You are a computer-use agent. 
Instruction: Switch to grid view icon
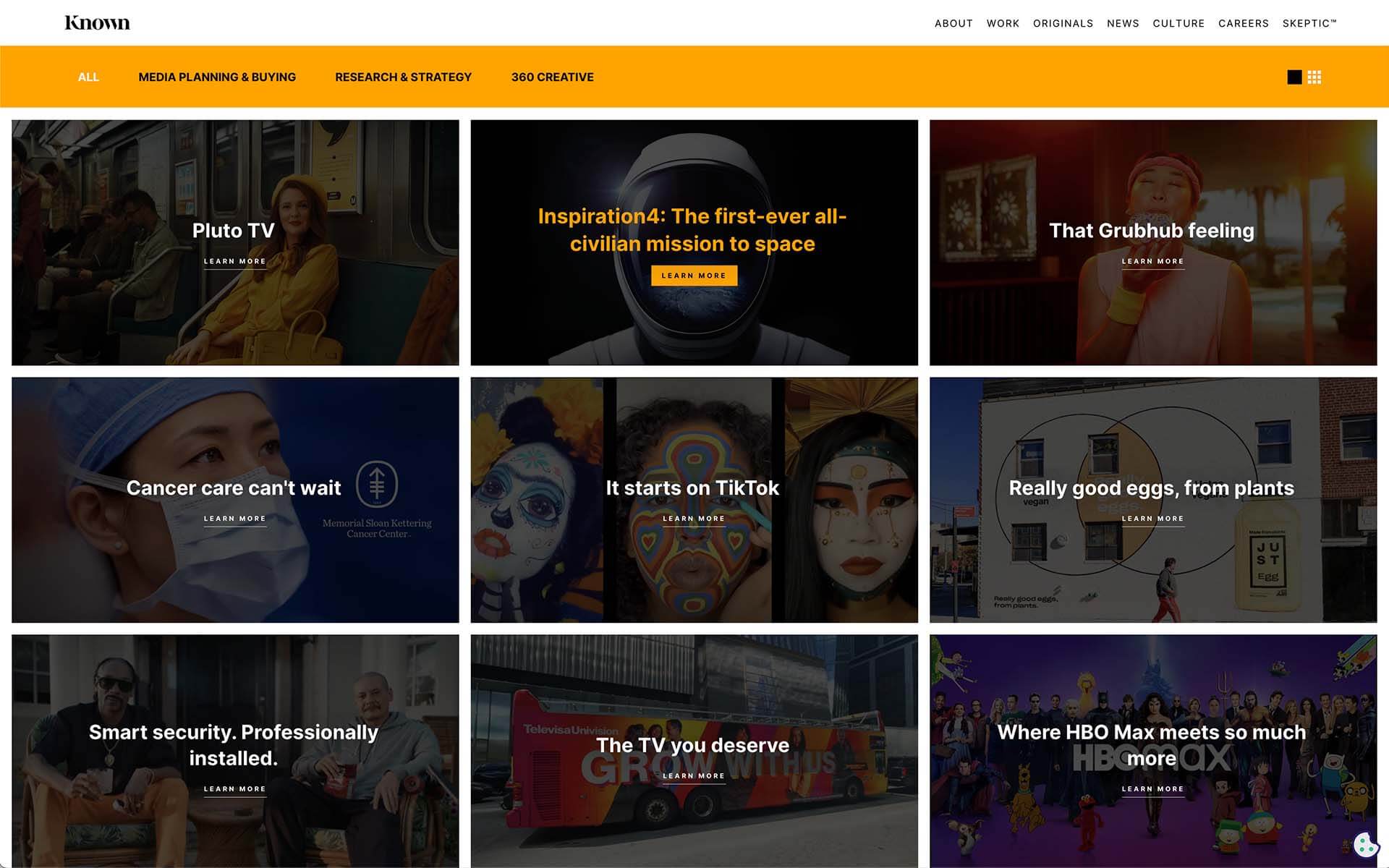[1314, 77]
